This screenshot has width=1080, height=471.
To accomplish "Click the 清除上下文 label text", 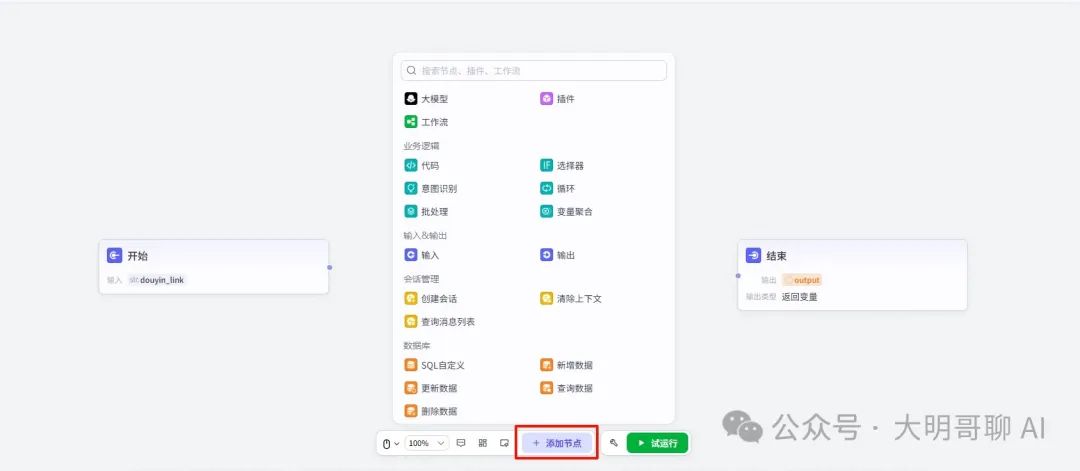I will pos(579,300).
